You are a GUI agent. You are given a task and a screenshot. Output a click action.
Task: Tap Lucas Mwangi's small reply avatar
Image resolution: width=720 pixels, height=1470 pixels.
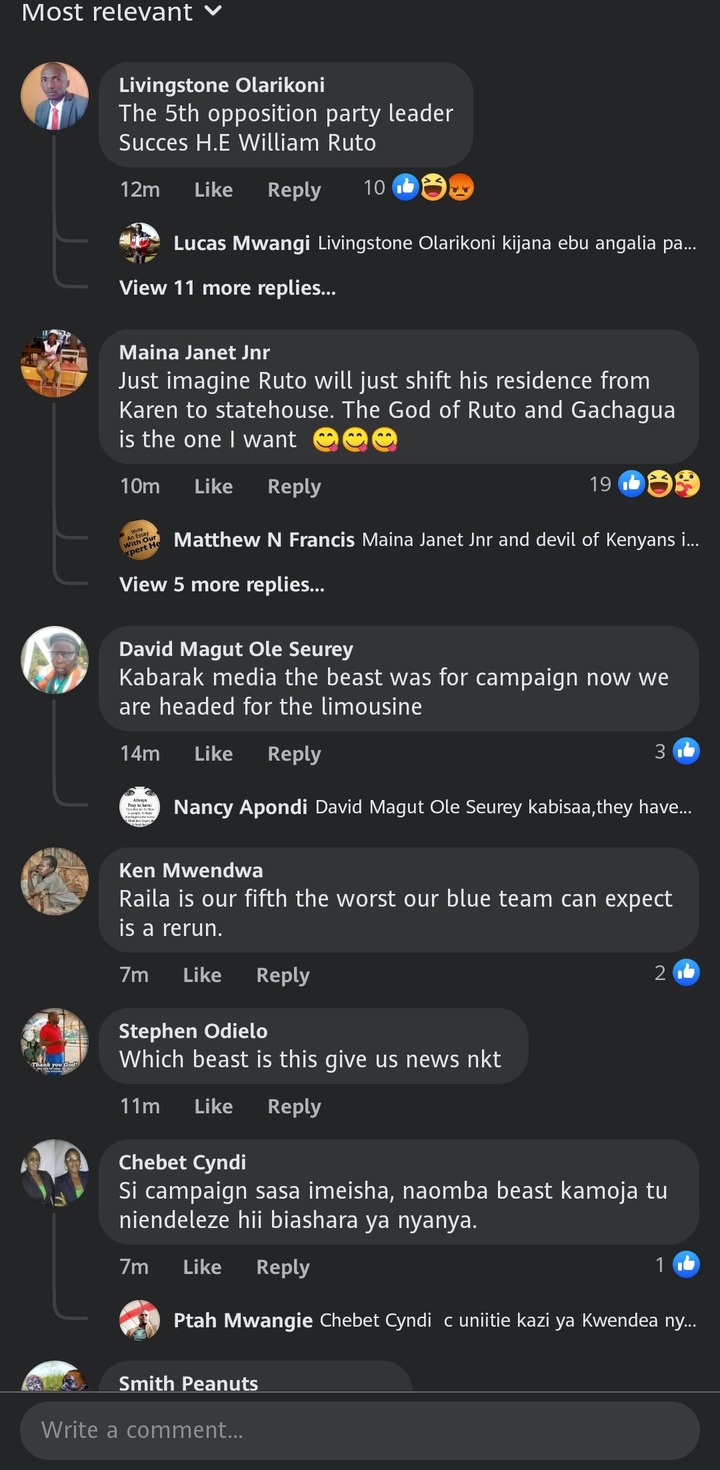140,243
